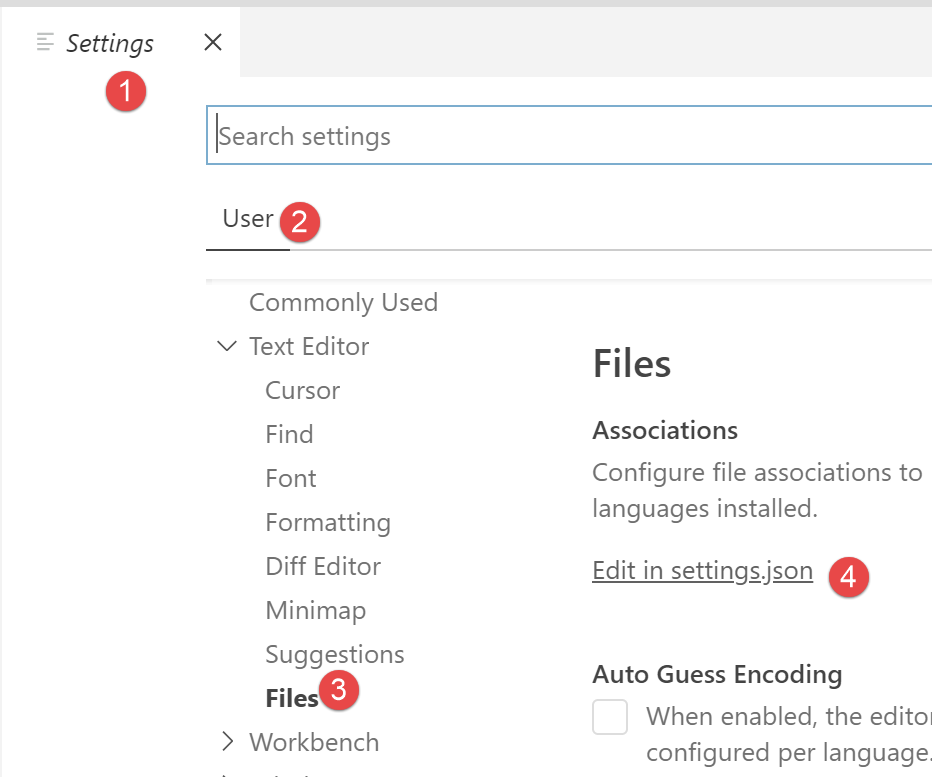Collapse the Text Editor chevron arrow
The image size is (932, 777).
(x=227, y=346)
